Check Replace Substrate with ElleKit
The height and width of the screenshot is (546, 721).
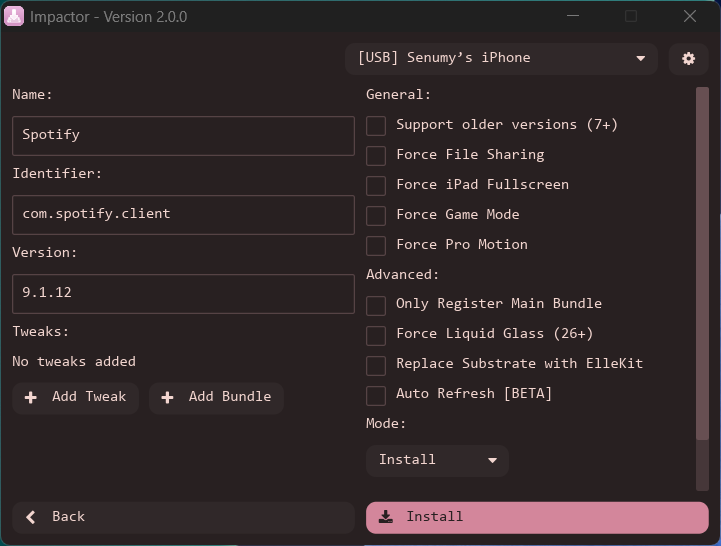pos(376,365)
